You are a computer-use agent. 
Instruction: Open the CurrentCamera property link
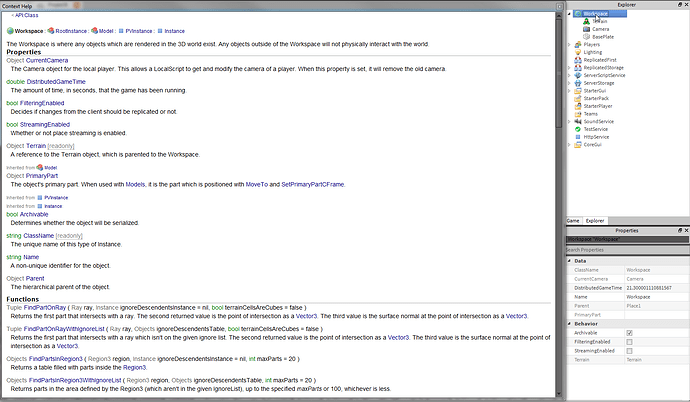pyautogui.click(x=47, y=60)
